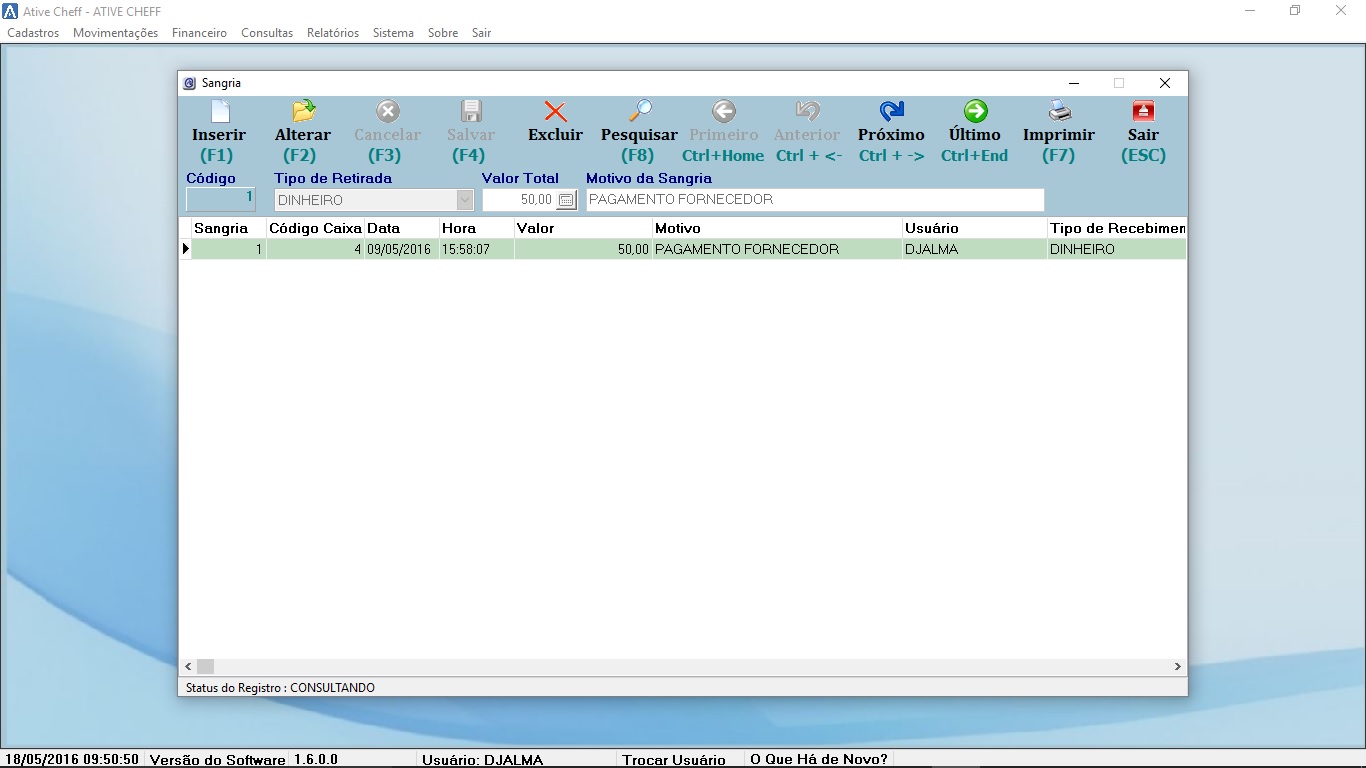Image resolution: width=1366 pixels, height=768 pixels.
Task: Click date cell 09/05/2016
Action: (x=402, y=249)
